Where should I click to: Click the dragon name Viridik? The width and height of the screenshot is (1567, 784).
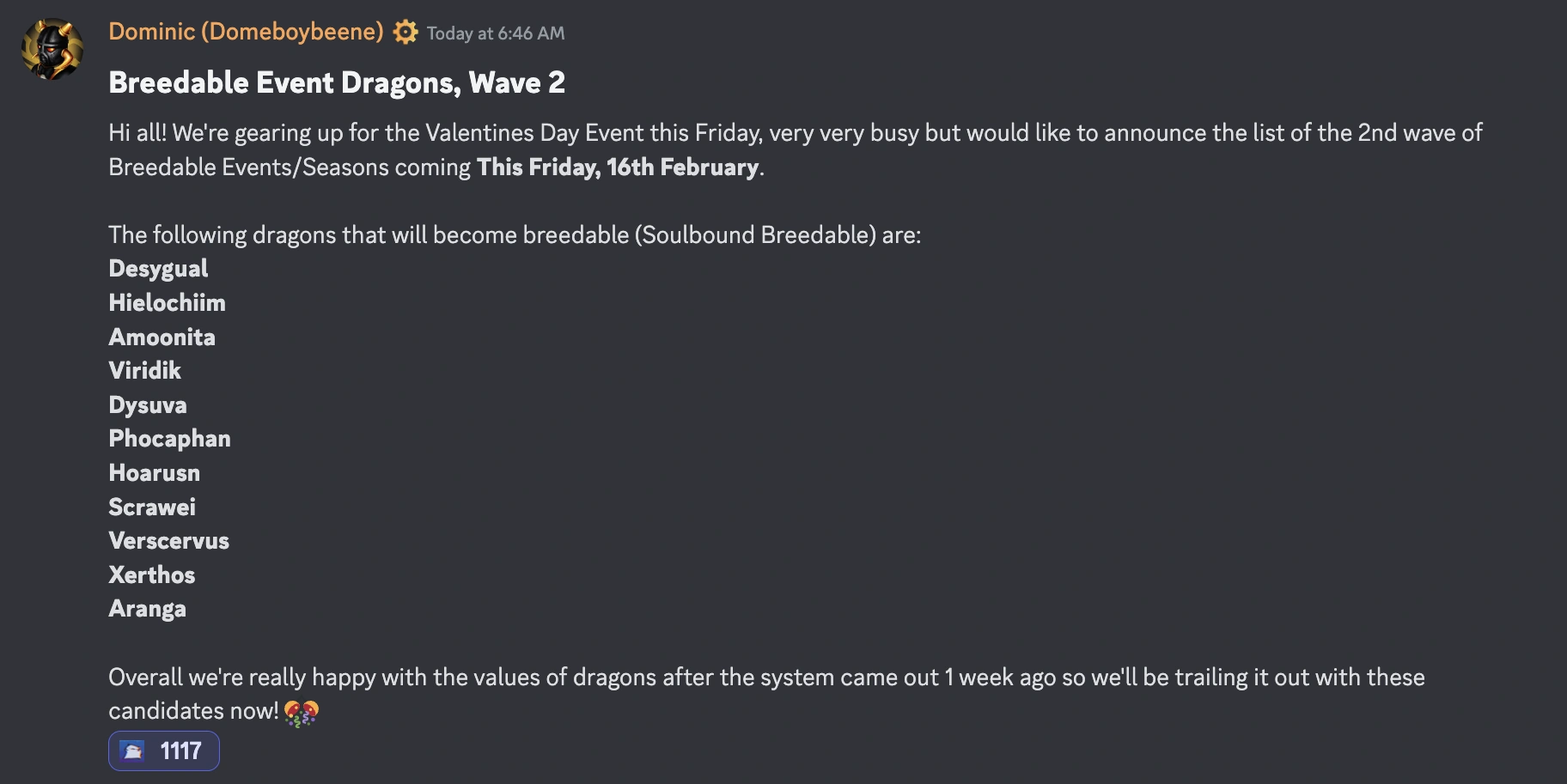click(x=144, y=370)
